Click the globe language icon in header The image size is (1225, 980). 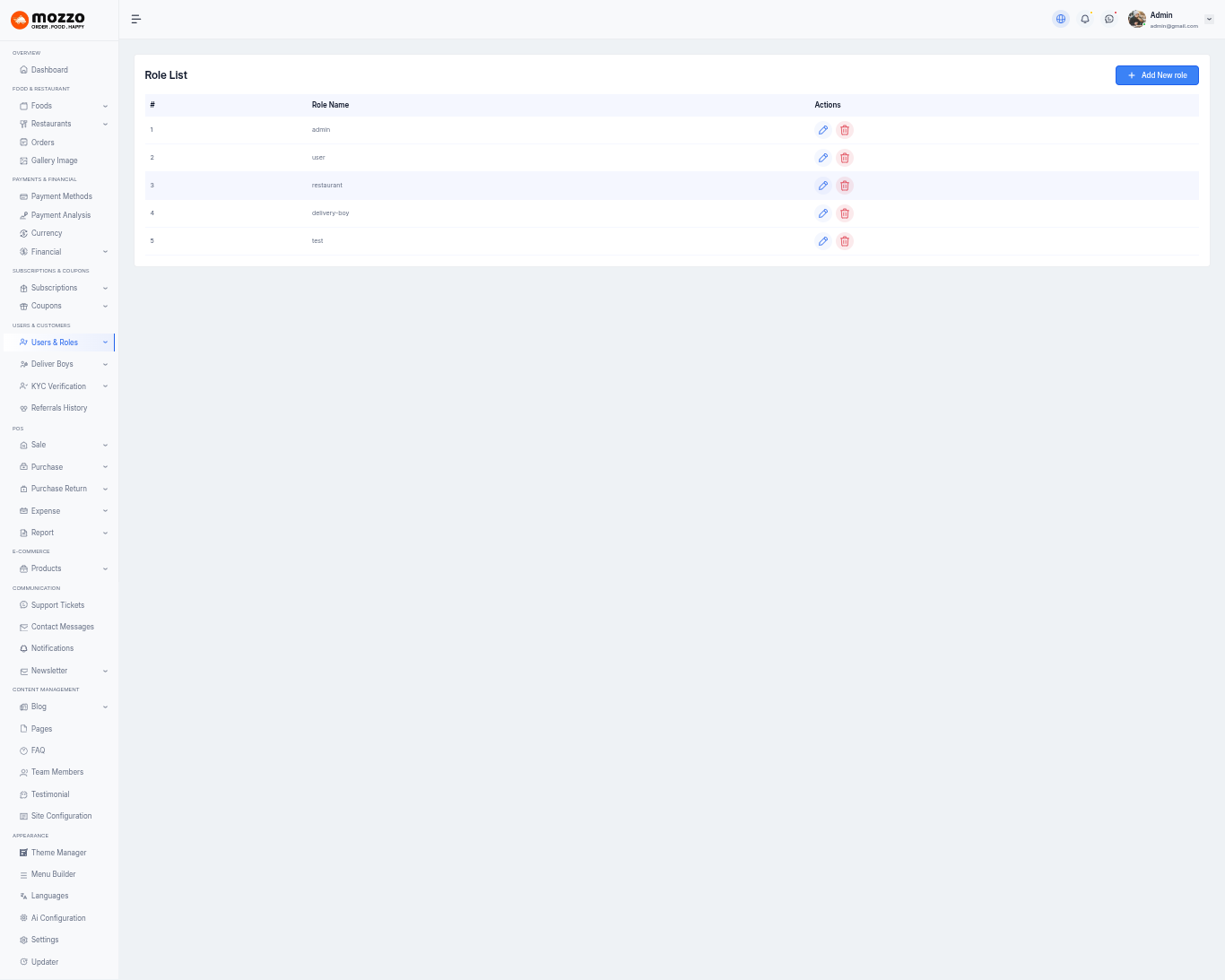click(x=1061, y=19)
